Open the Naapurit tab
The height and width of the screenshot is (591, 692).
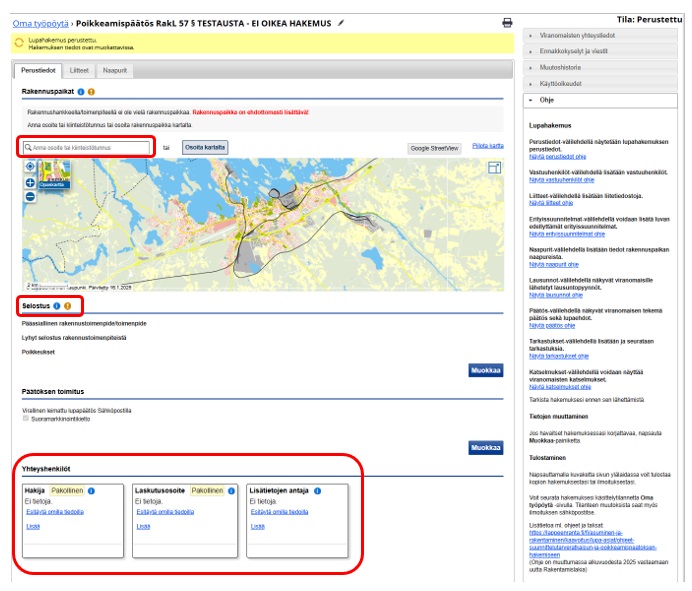pos(115,71)
